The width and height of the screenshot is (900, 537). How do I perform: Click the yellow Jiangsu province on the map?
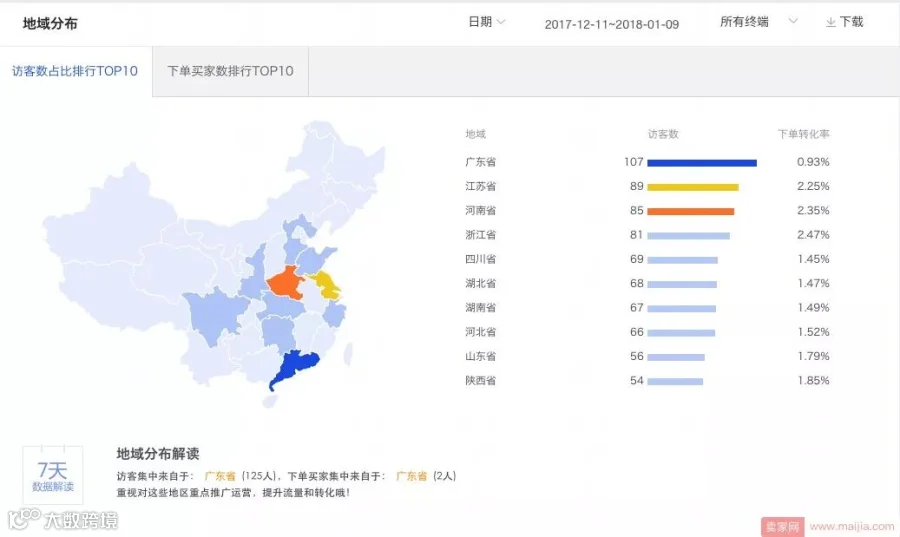[328, 286]
